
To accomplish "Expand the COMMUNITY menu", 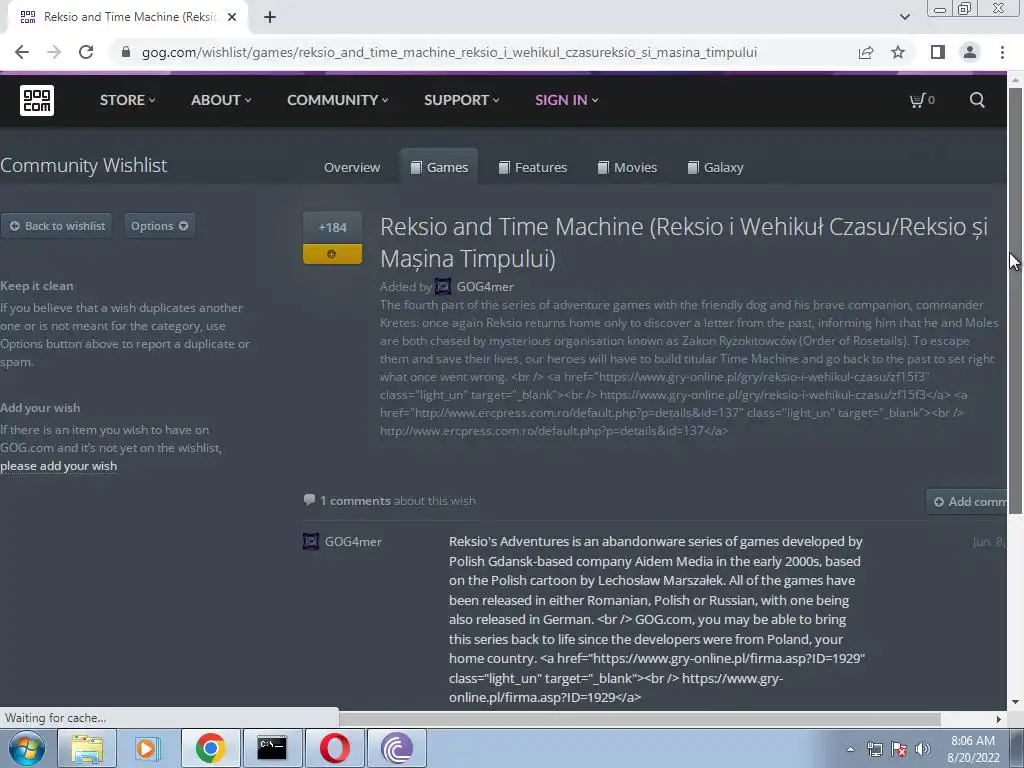I will [x=338, y=100].
